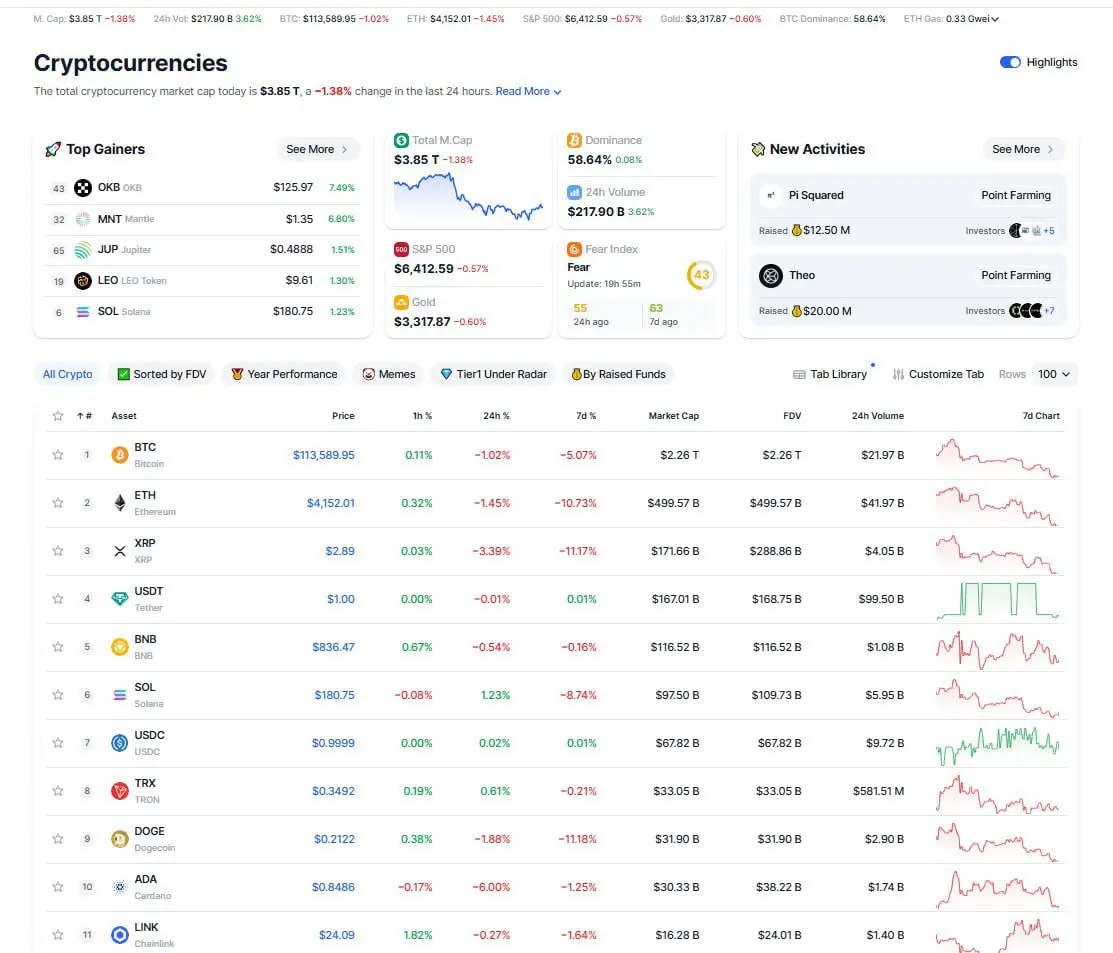Viewport: 1113px width, 953px height.
Task: Toggle the favorite star for USDT
Action: 58,599
